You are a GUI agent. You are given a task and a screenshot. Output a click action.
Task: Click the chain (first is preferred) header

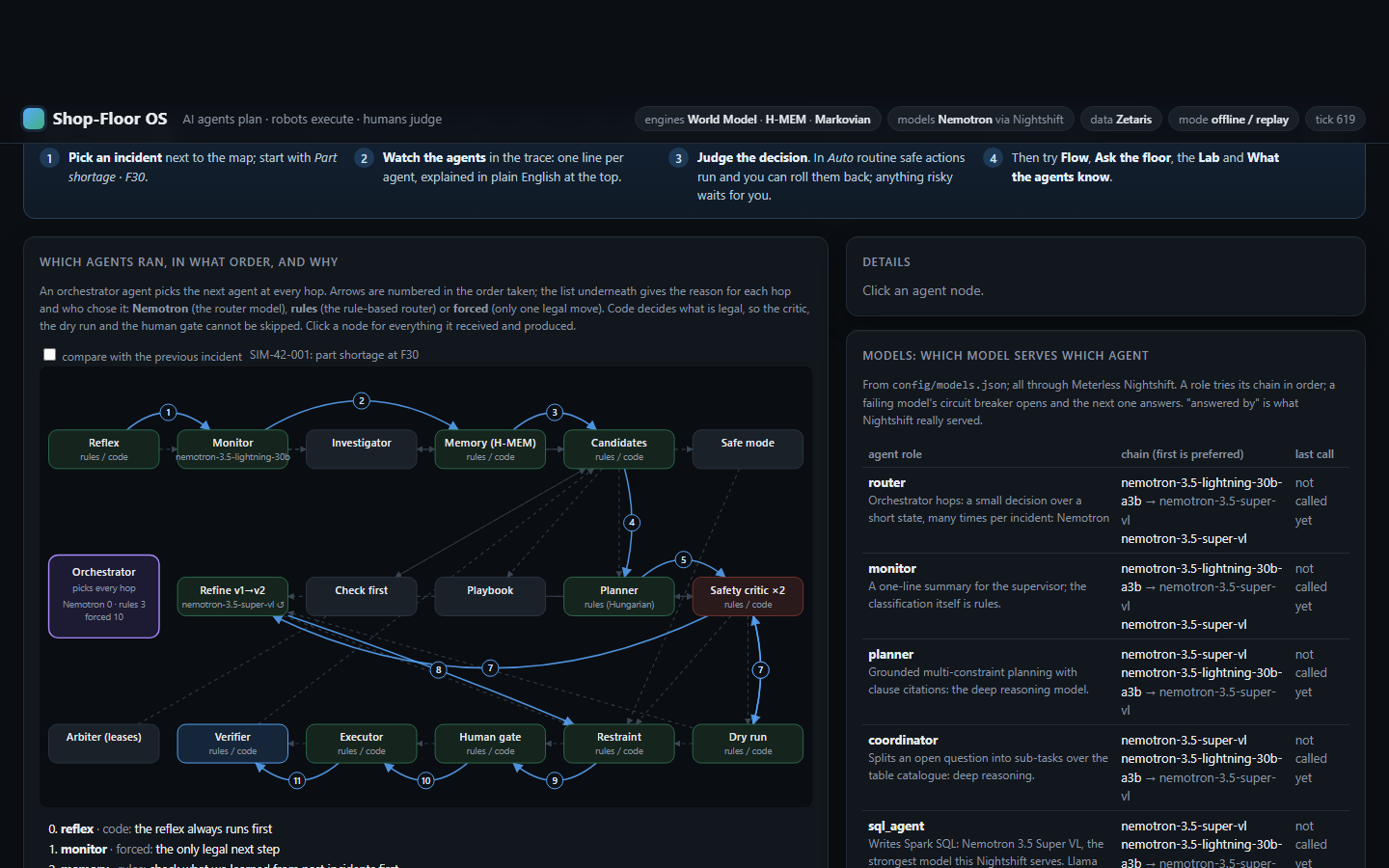click(1182, 454)
